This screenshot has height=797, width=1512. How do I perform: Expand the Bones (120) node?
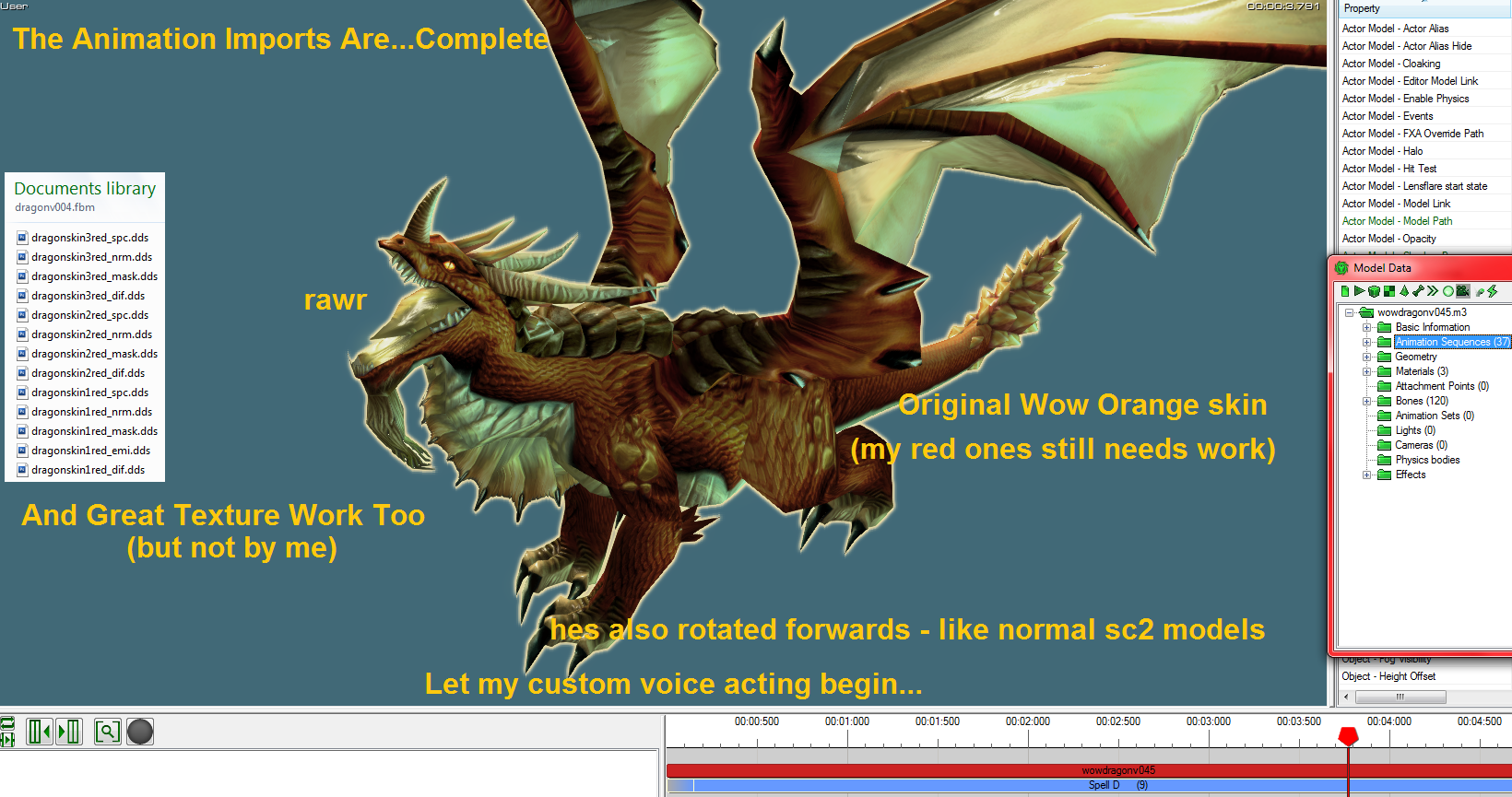[x=1367, y=401]
